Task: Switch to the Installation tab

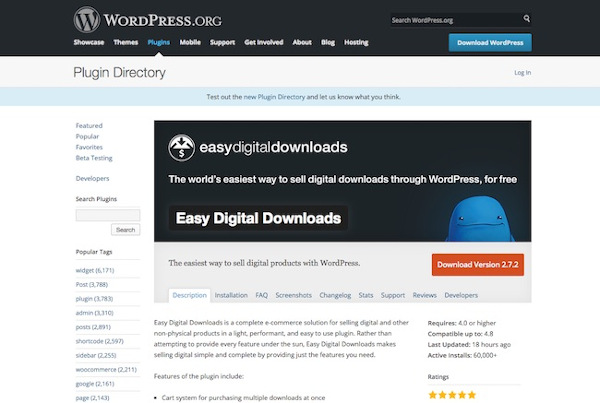Action: coord(231,295)
